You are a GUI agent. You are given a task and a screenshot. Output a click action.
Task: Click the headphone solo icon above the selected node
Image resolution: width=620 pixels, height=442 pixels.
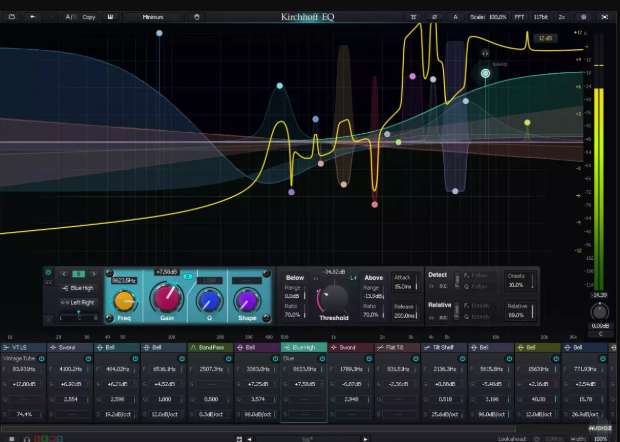[485, 53]
